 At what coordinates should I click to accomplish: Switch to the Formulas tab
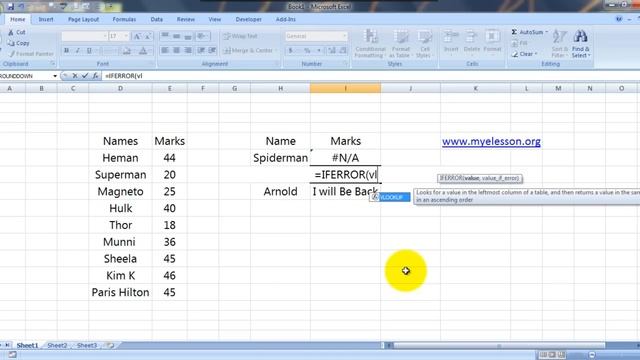(x=124, y=19)
